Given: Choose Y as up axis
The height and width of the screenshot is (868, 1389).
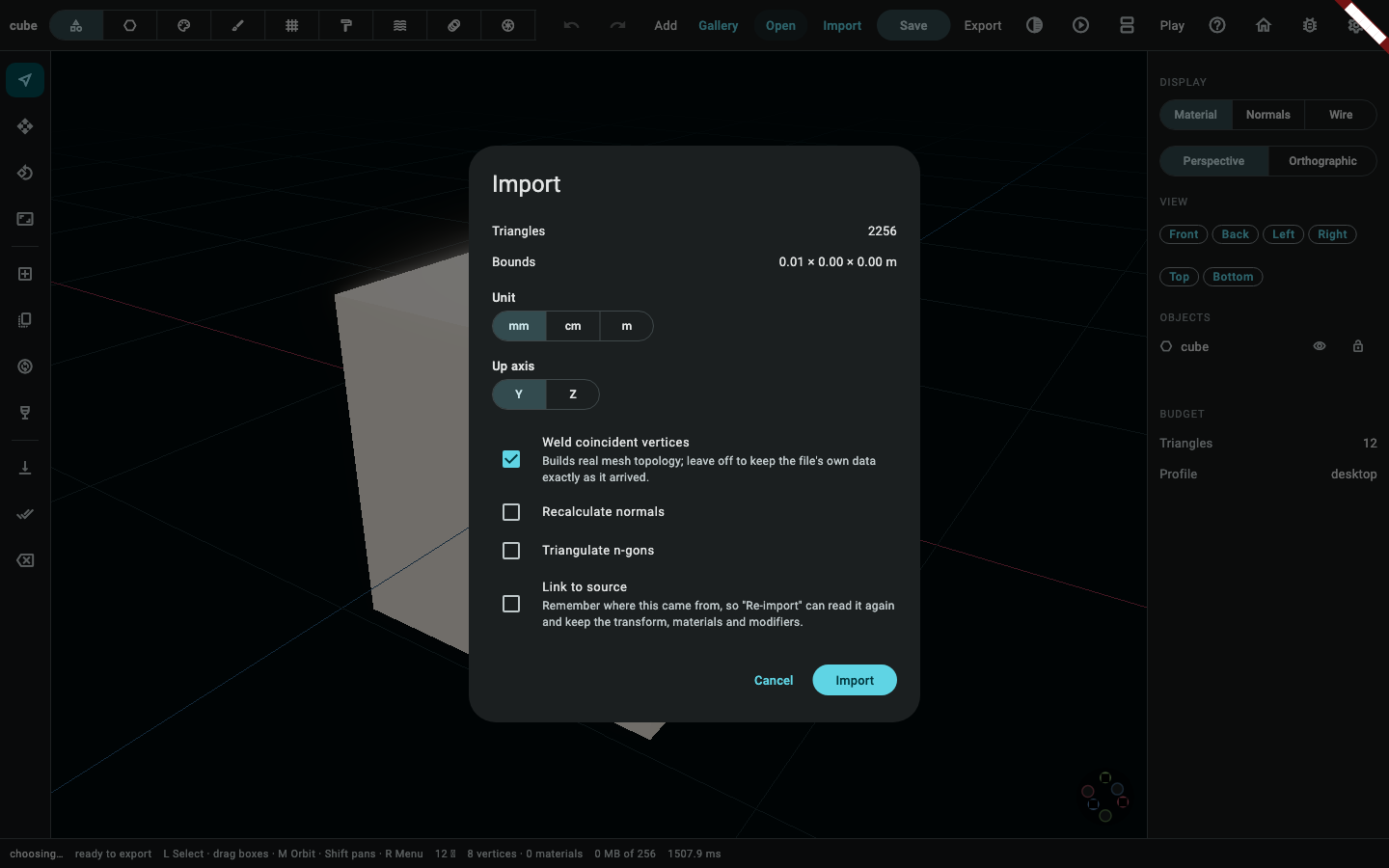Looking at the screenshot, I should 519,394.
